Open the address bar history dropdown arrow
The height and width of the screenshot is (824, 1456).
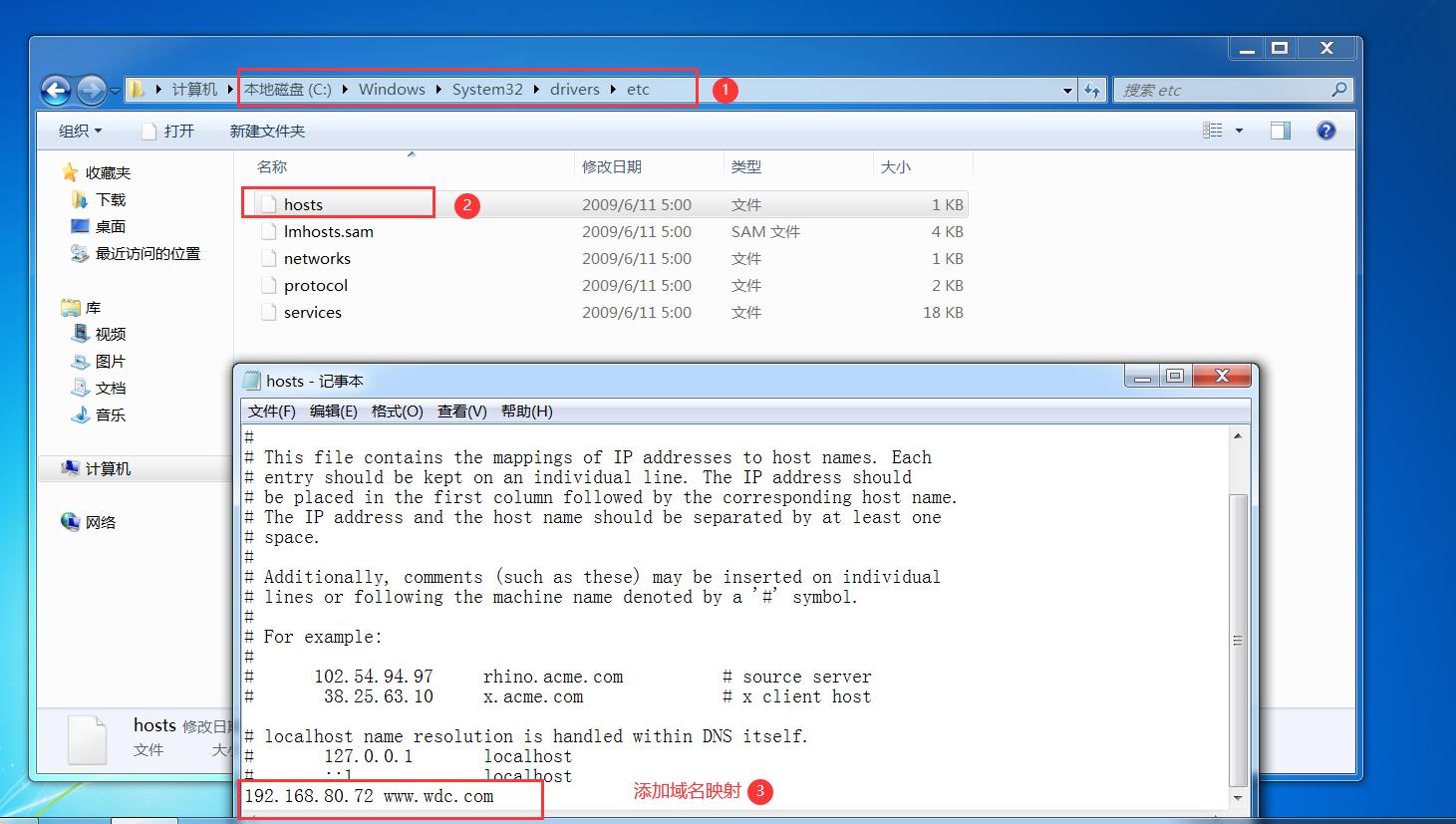(1067, 90)
